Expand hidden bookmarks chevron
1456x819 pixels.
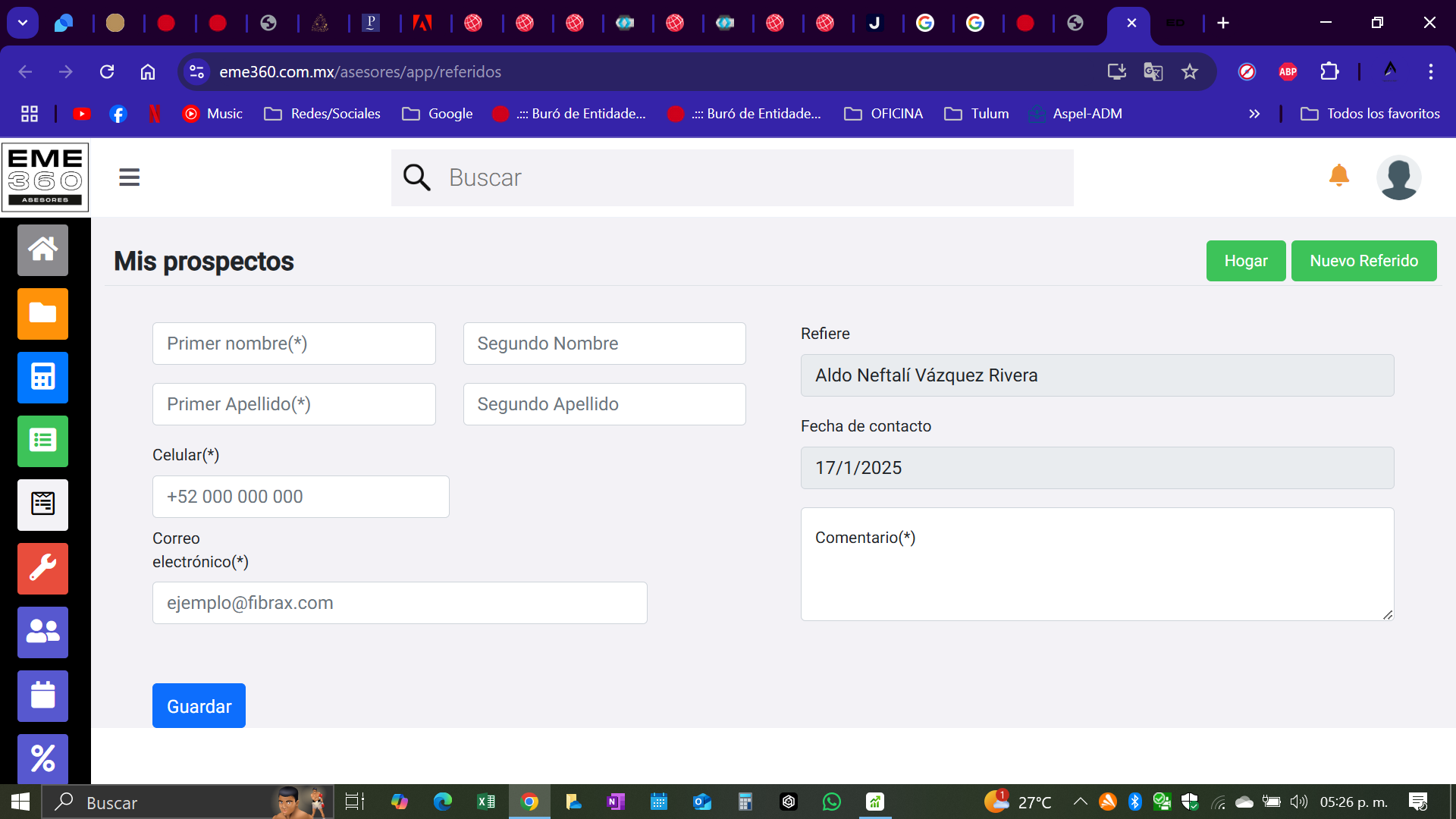(x=1254, y=114)
